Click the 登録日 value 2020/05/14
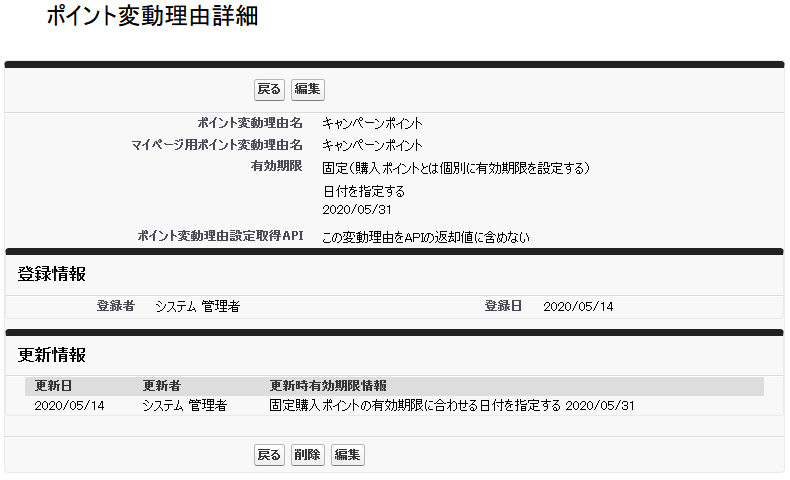 tap(578, 307)
